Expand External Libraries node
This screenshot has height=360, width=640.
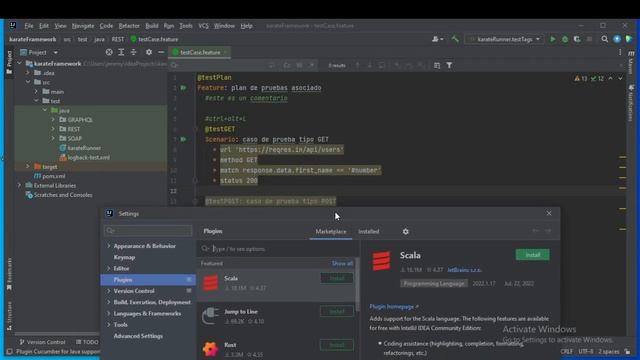tap(19, 185)
